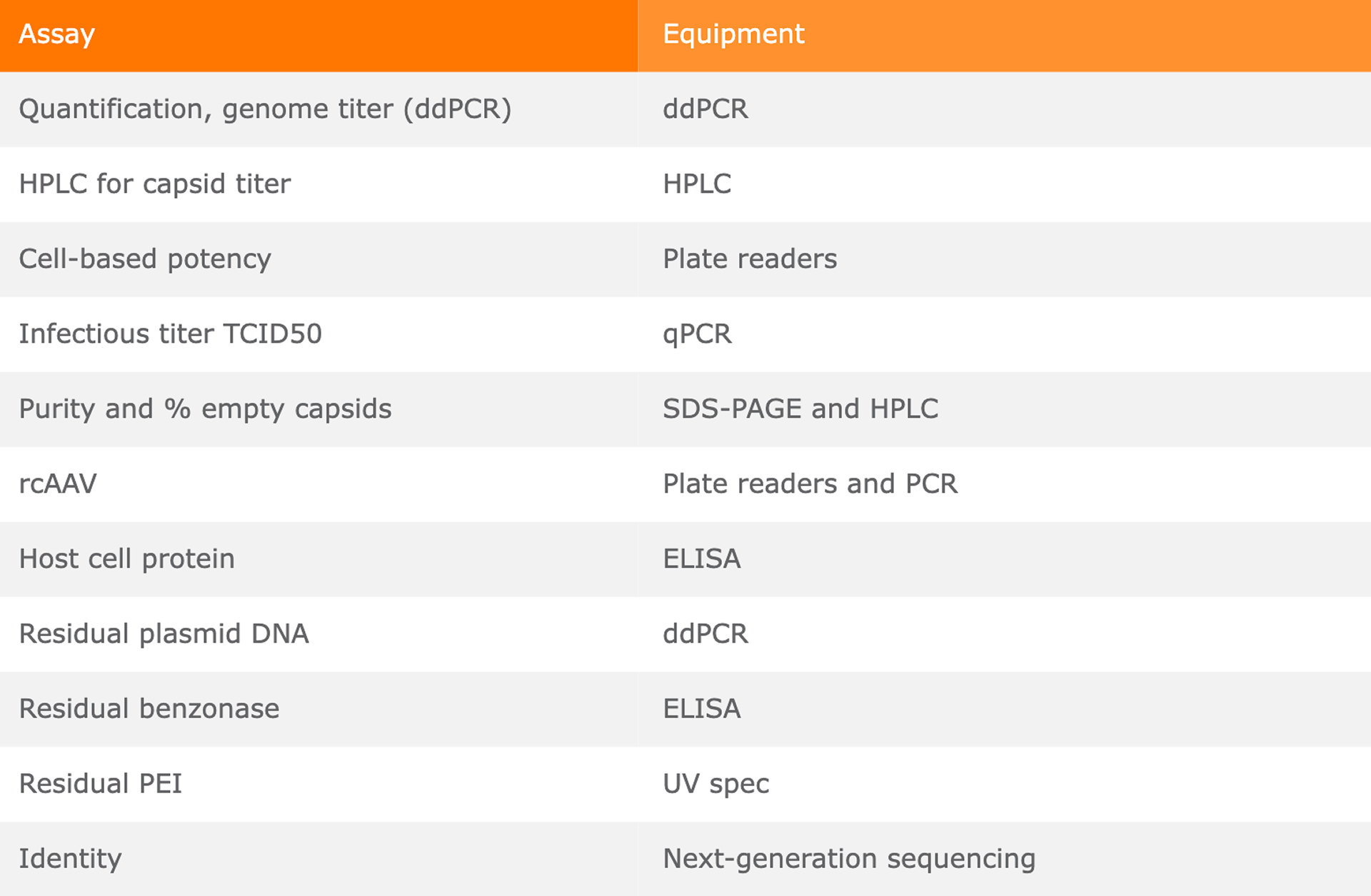Viewport: 1371px width, 896px height.
Task: Click the Residual benzonase cell
Action: coord(318,709)
